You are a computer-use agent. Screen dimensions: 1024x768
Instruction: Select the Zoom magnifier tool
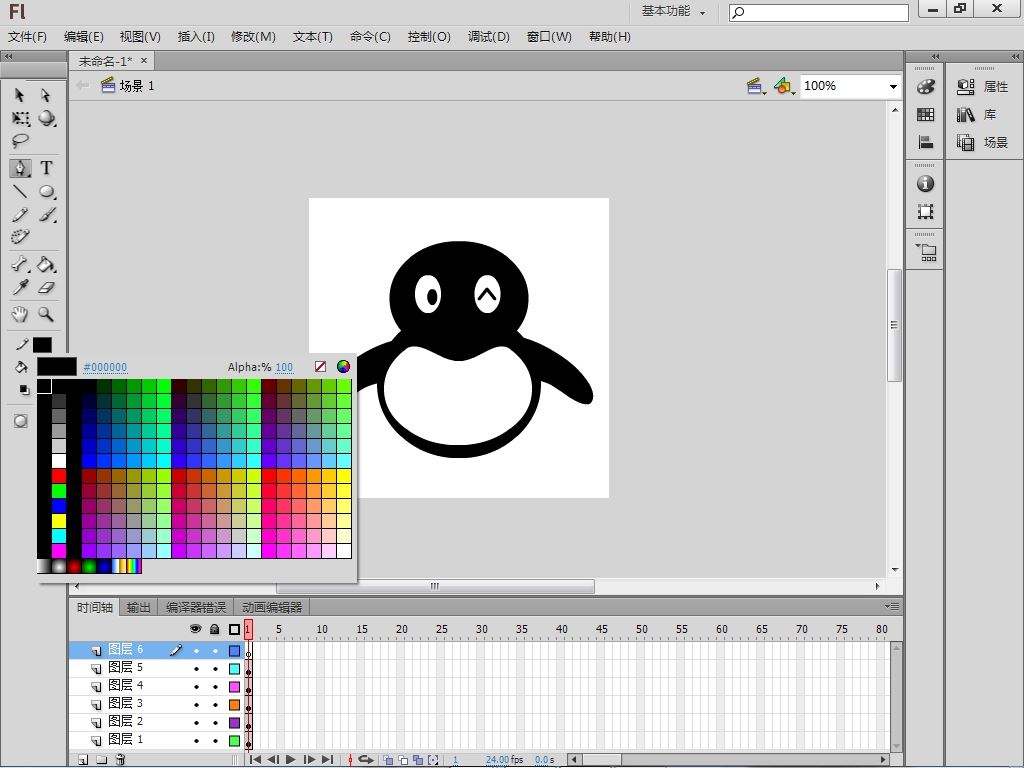[46, 314]
